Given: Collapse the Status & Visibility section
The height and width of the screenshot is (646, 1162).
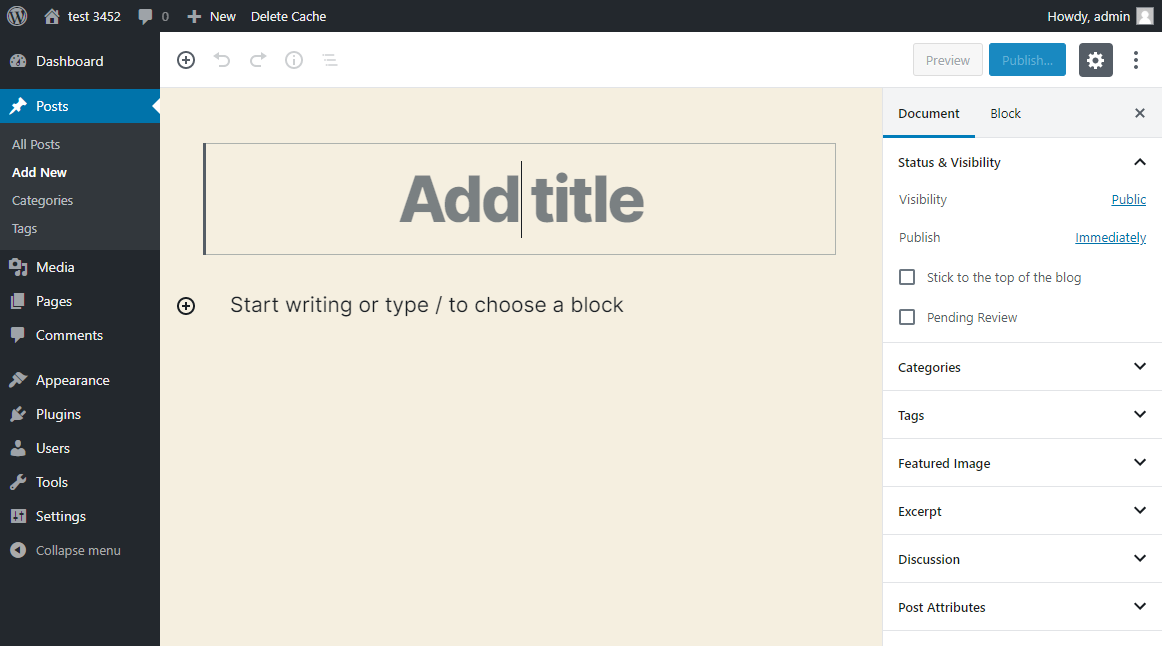Looking at the screenshot, I should pyautogui.click(x=1139, y=162).
